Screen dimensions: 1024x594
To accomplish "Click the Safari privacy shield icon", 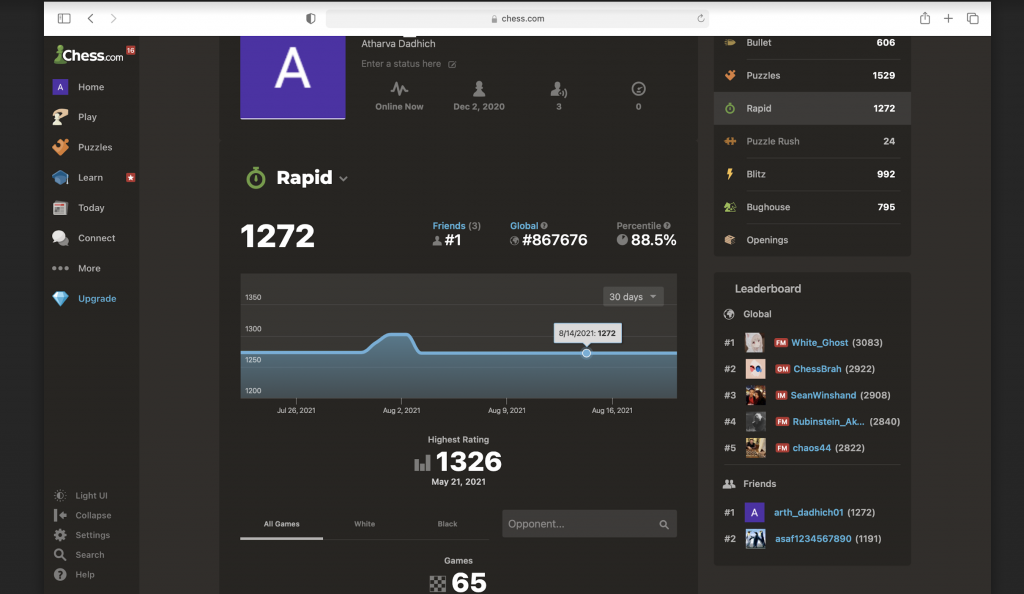I will pyautogui.click(x=311, y=18).
